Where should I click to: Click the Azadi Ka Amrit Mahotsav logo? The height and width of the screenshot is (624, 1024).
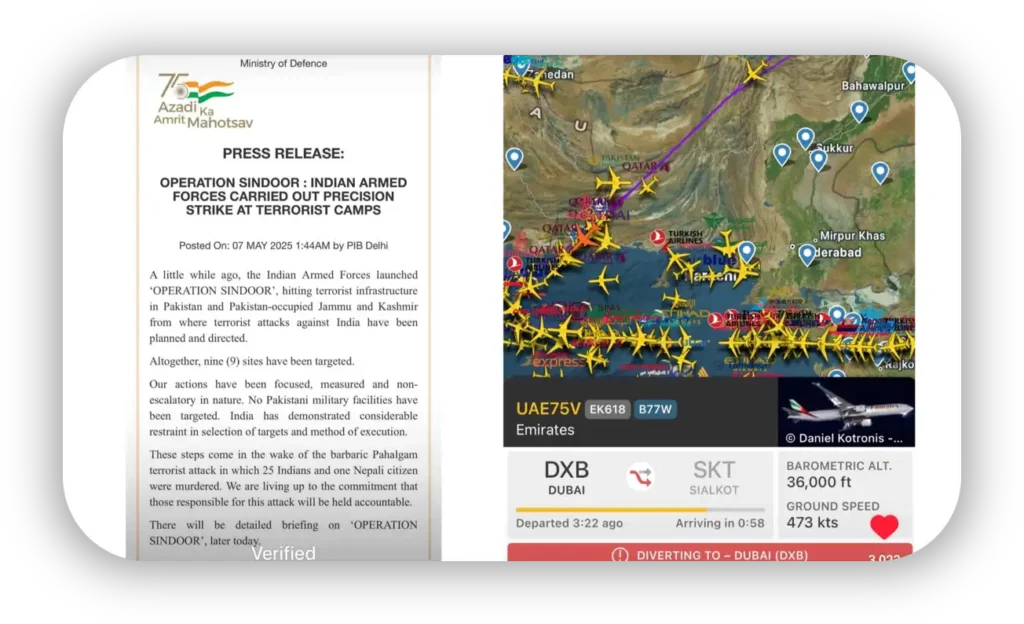[x=202, y=101]
